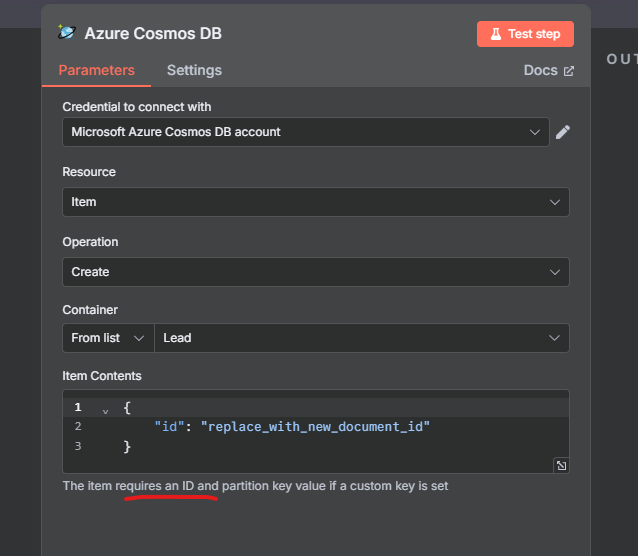Click the replace_with_new_document_id value text
Screen dimensions: 638x556
[x=315, y=427]
